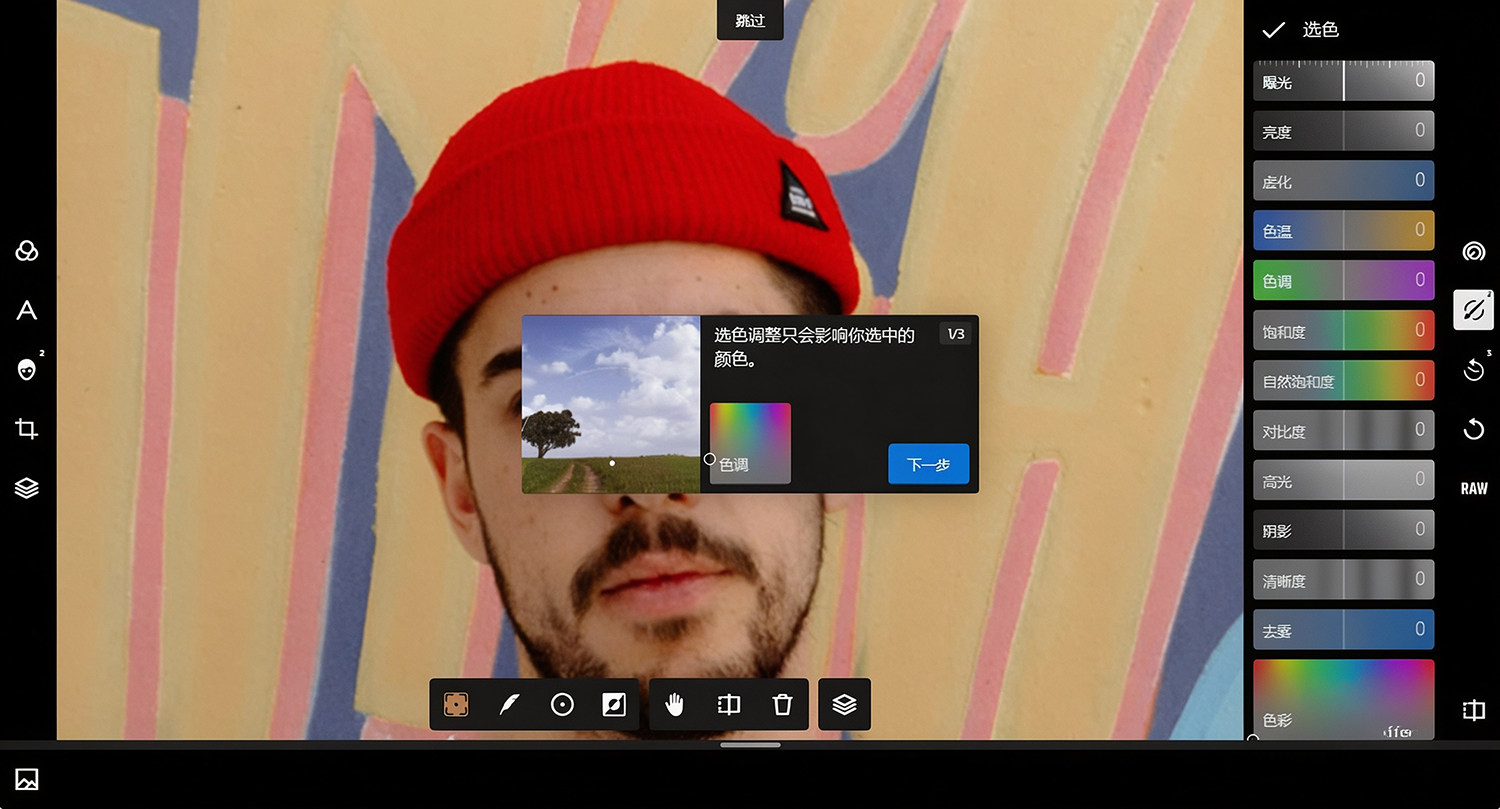Click the landscape thumbnail in tutorial popup

611,404
